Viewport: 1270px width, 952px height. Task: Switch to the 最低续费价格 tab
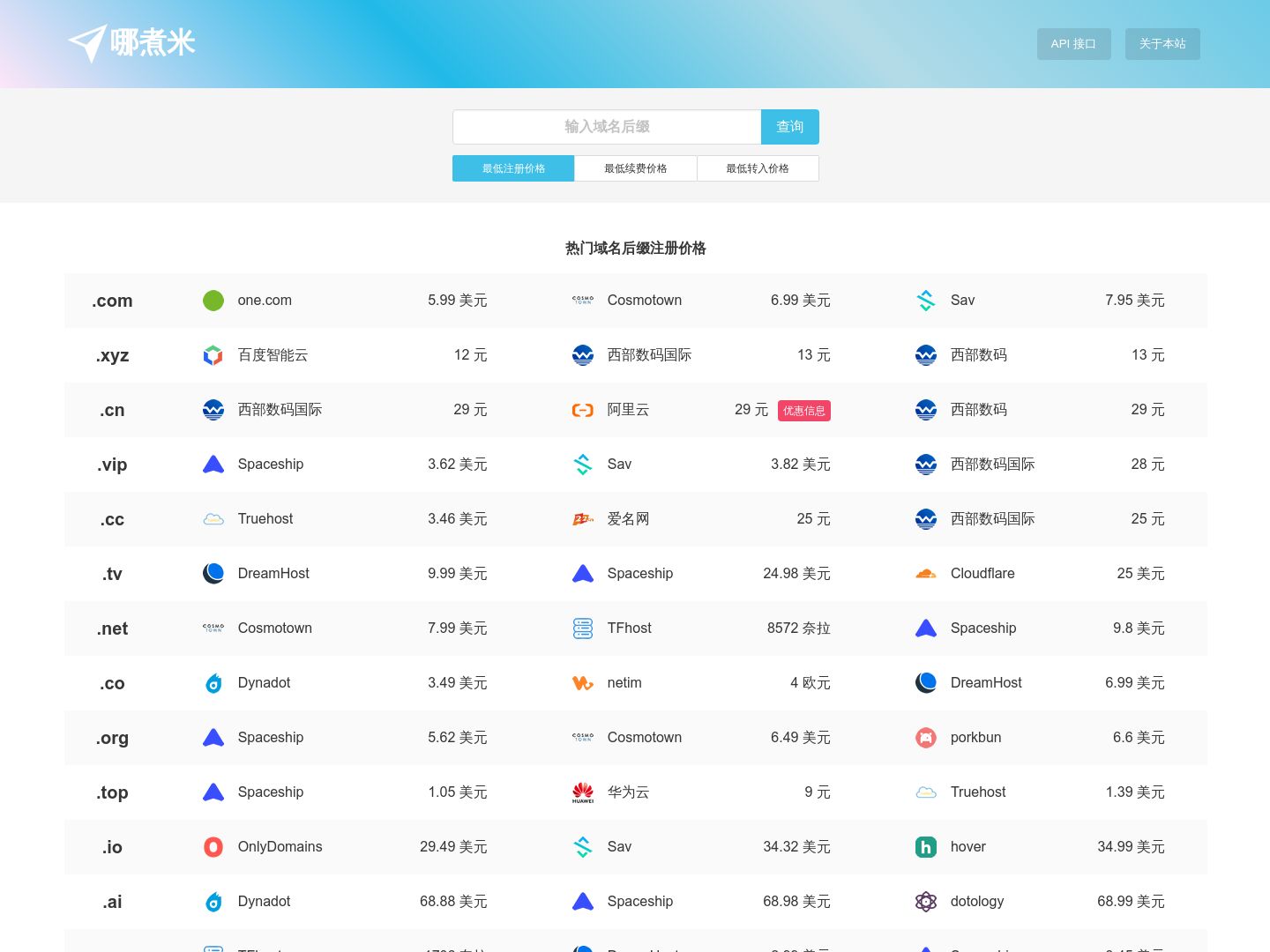636,168
